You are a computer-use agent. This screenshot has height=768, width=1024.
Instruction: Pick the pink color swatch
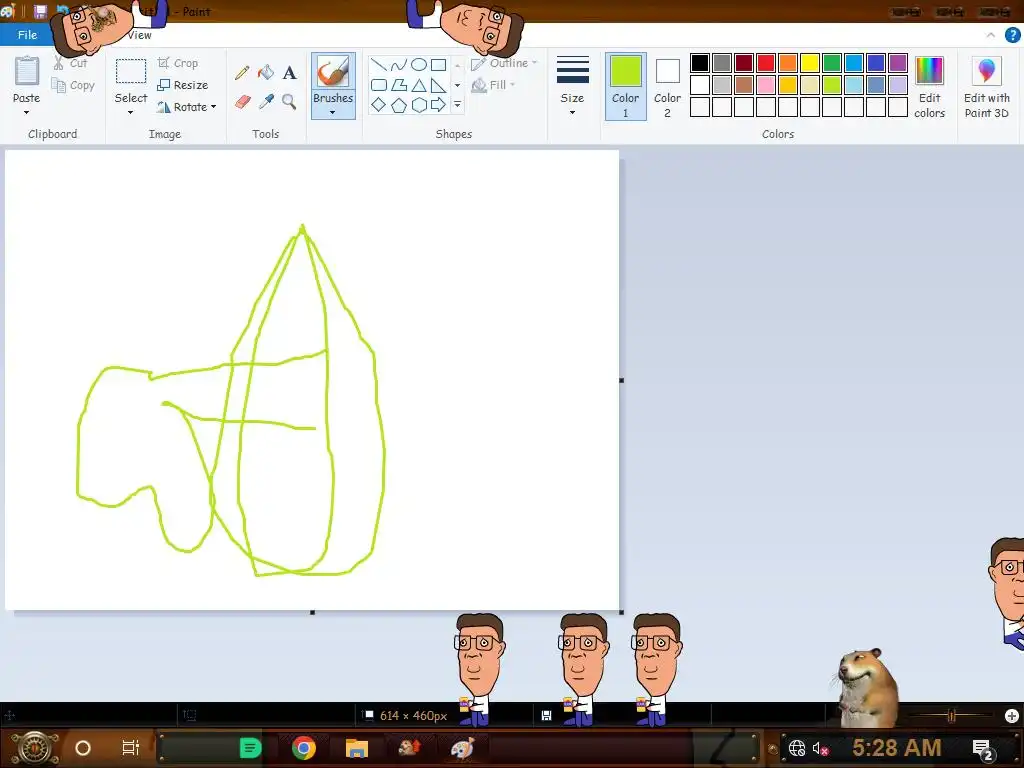pyautogui.click(x=766, y=85)
